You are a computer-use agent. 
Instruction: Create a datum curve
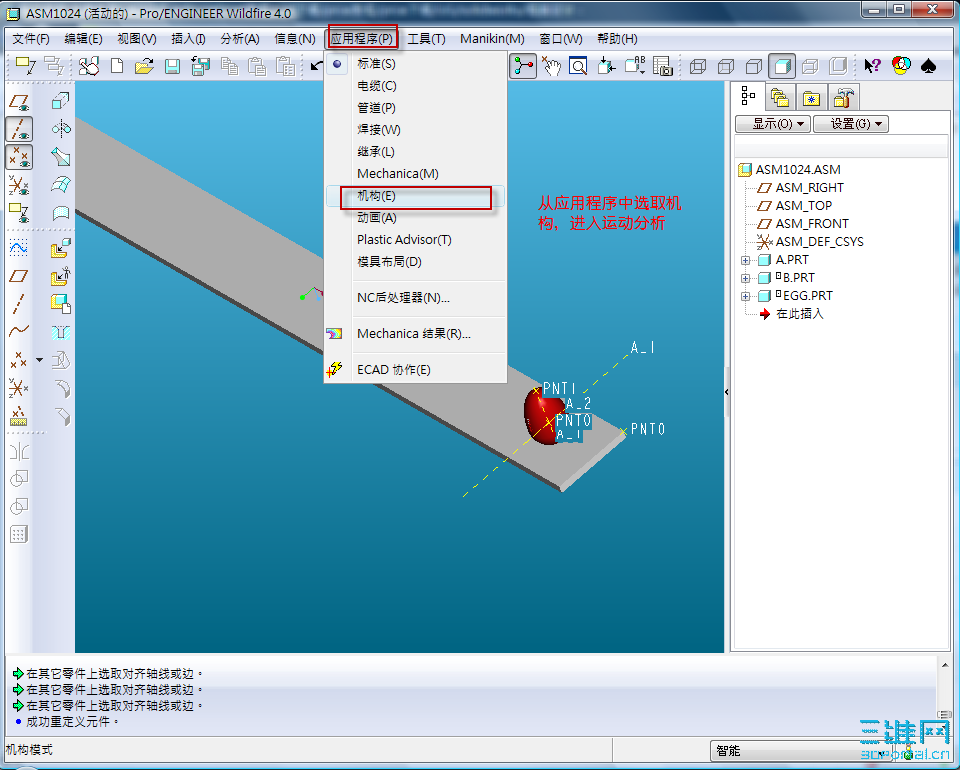[x=18, y=331]
